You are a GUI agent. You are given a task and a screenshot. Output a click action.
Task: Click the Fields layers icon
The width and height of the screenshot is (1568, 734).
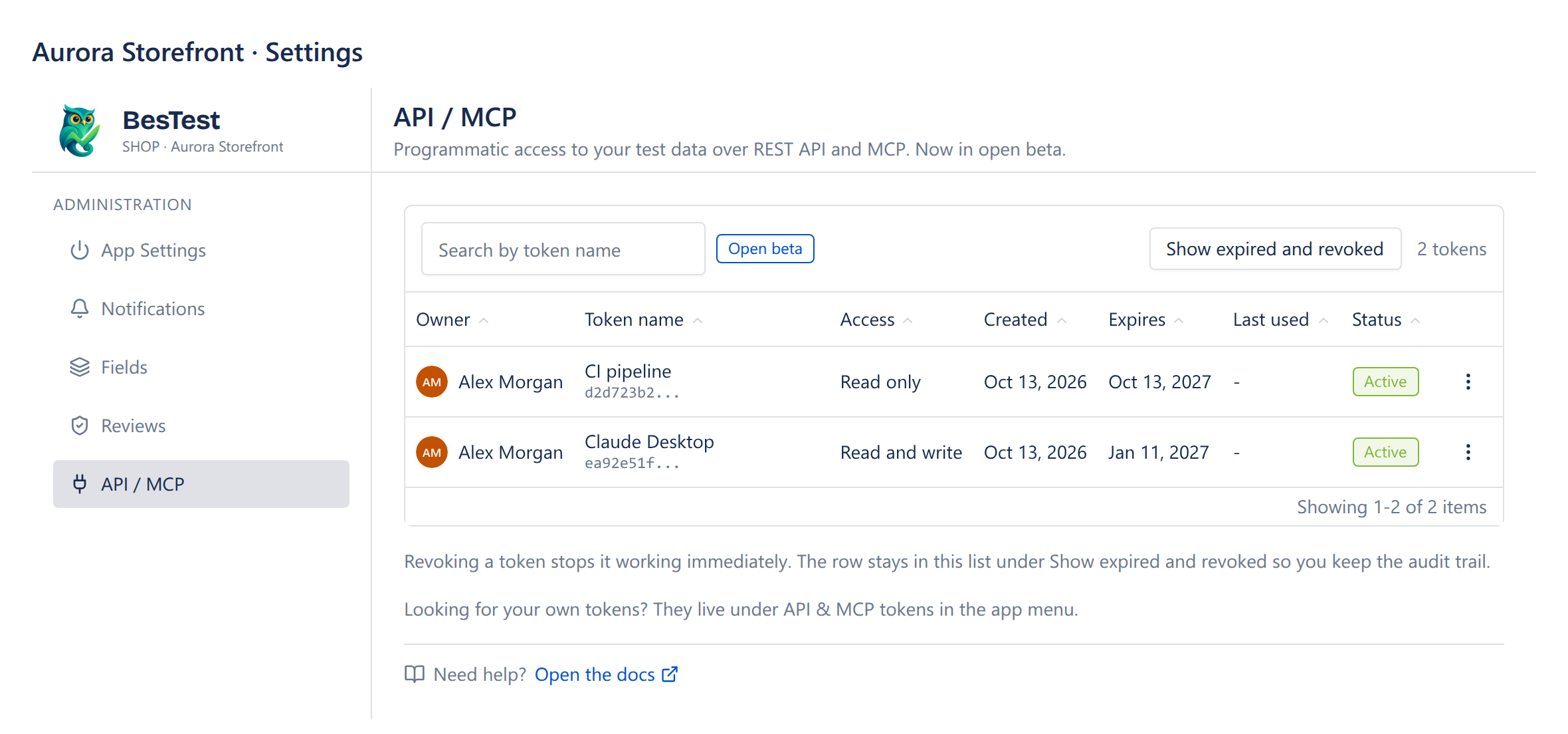click(80, 367)
